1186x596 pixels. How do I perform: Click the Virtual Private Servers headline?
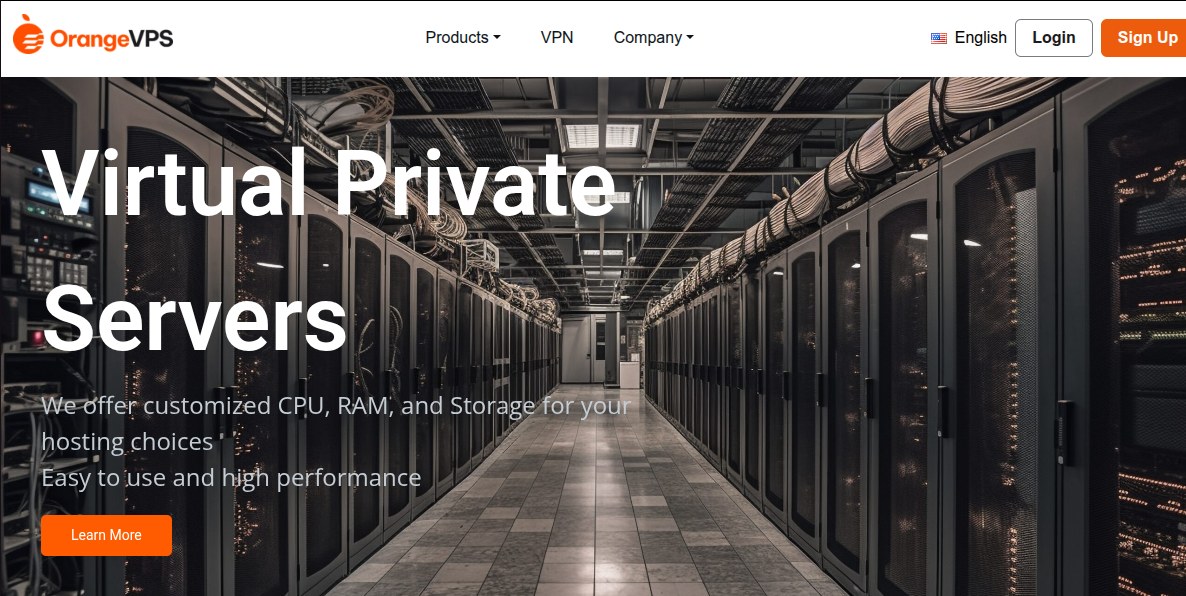[329, 249]
